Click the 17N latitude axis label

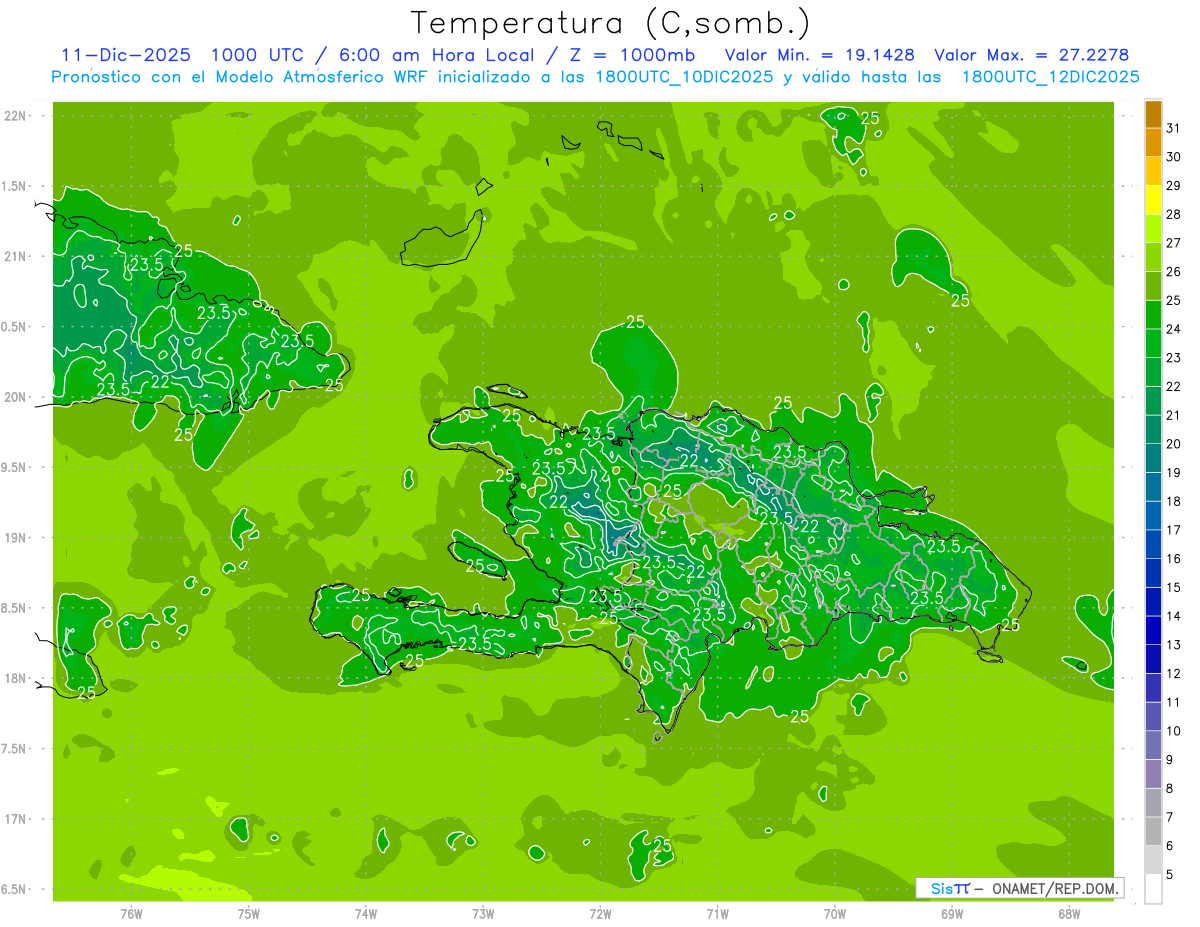(x=16, y=819)
